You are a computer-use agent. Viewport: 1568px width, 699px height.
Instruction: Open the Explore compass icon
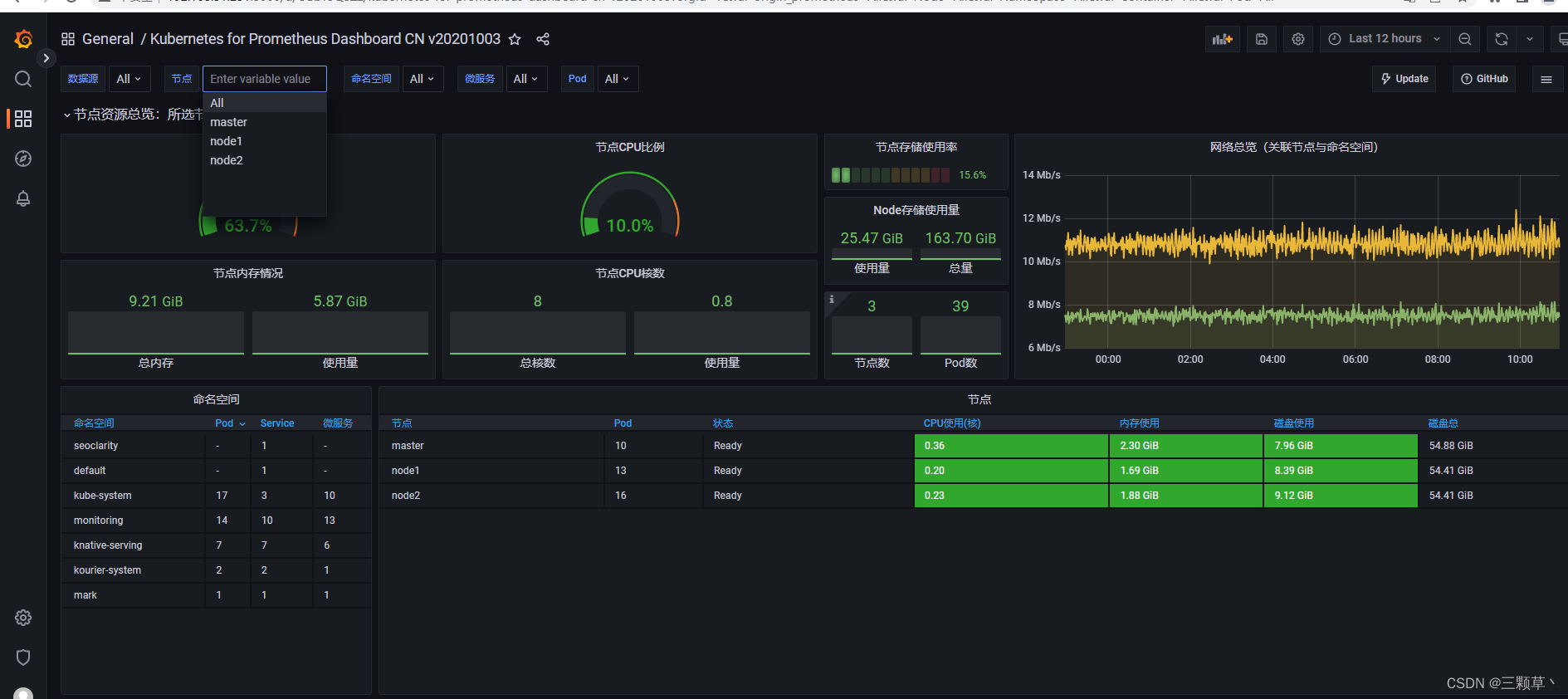click(23, 159)
